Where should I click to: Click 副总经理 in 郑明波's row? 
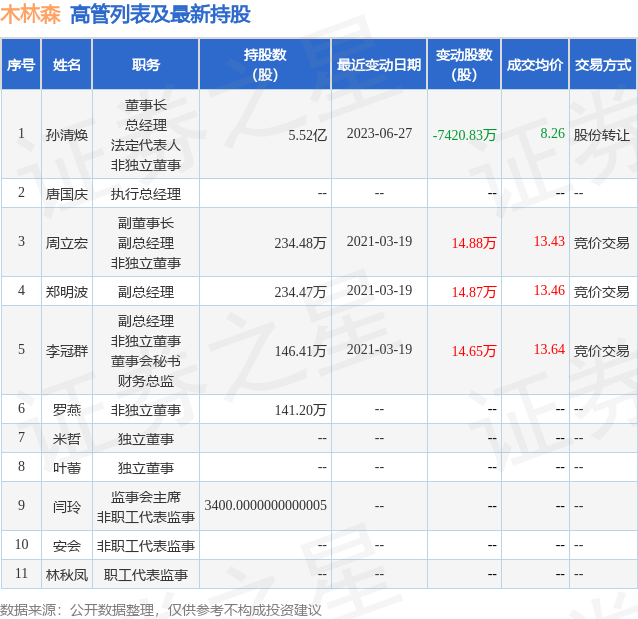pos(146,292)
